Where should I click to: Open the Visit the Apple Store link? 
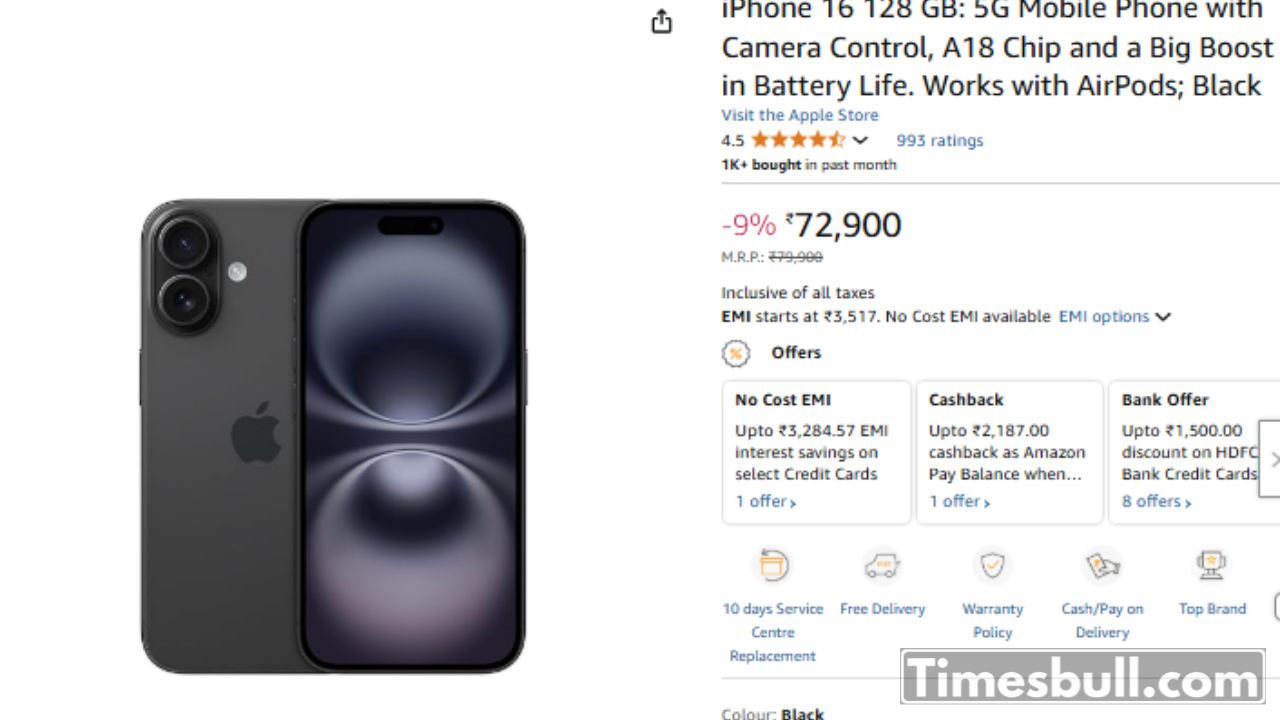coord(800,115)
